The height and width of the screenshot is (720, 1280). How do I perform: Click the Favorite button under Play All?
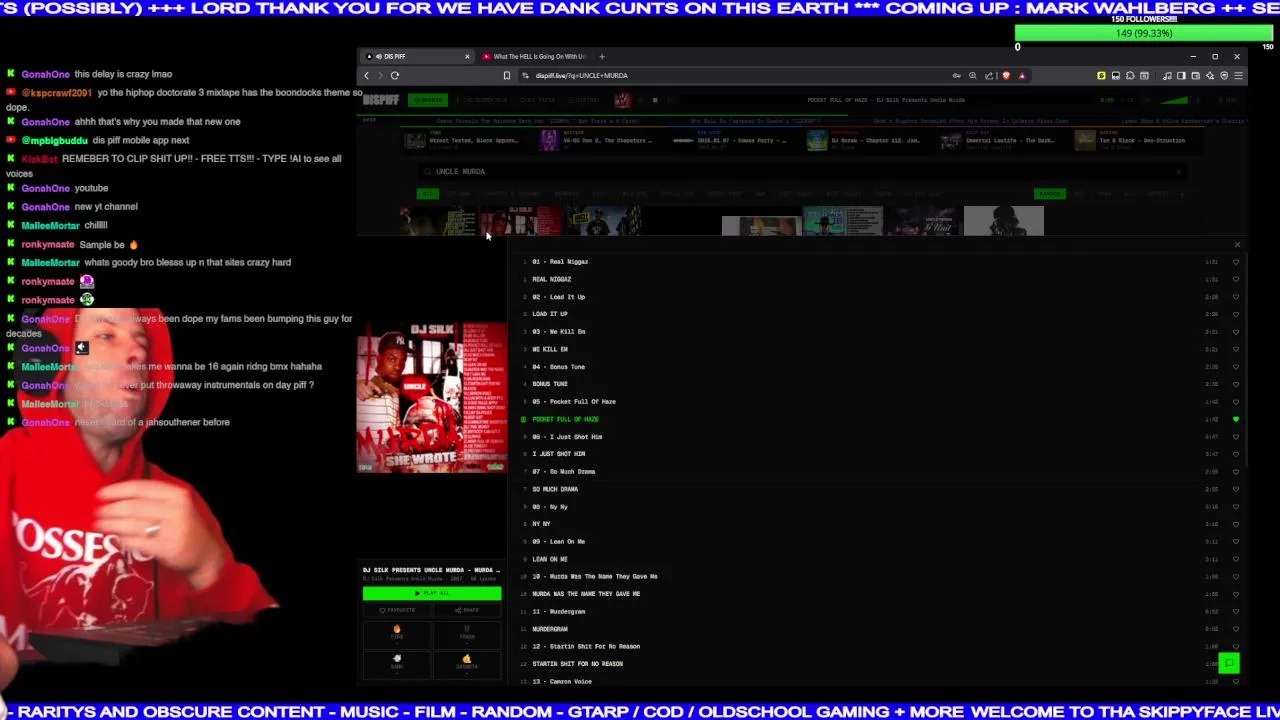pyautogui.click(x=398, y=610)
